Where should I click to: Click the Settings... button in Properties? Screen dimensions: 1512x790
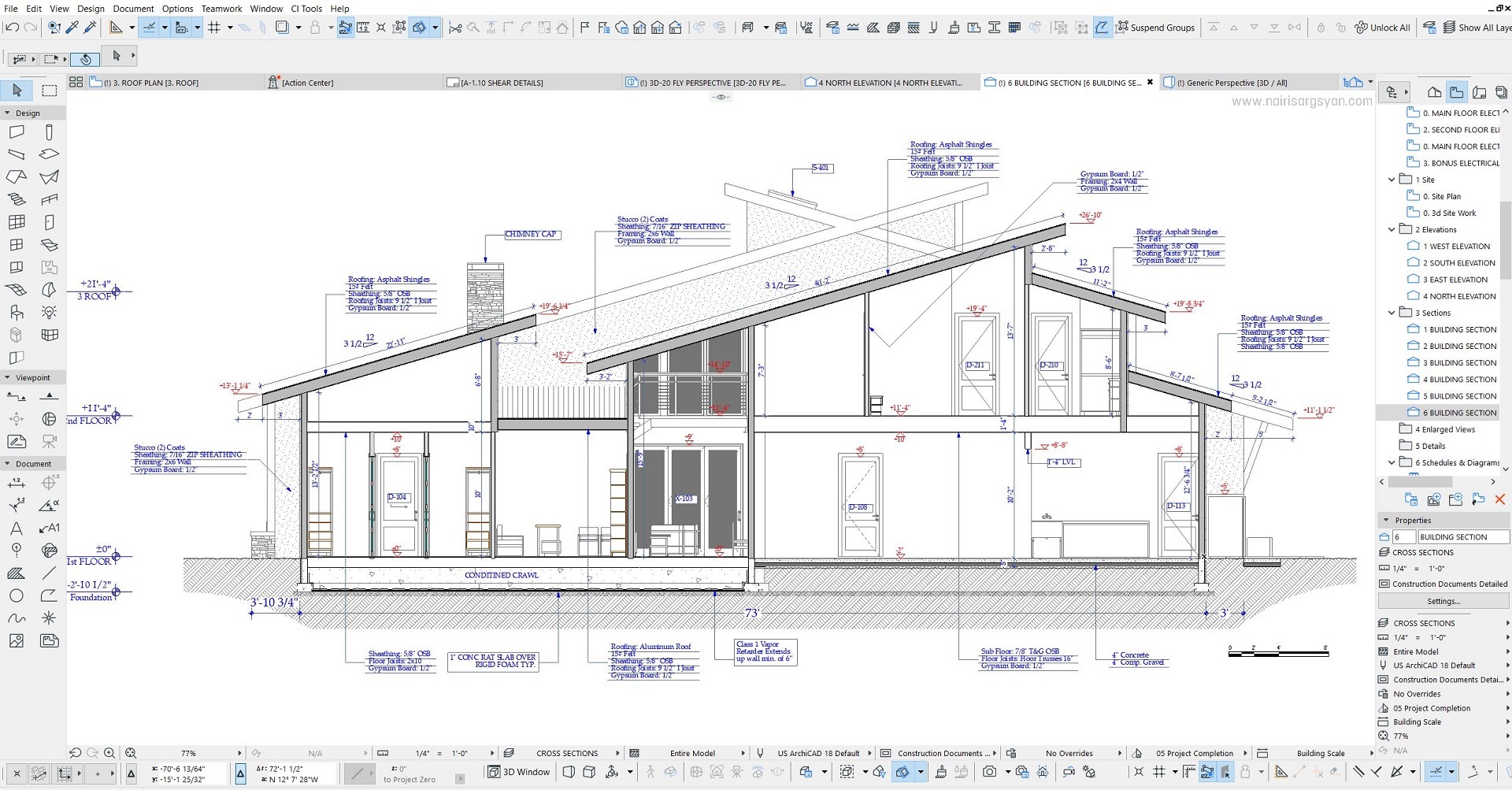click(1443, 601)
